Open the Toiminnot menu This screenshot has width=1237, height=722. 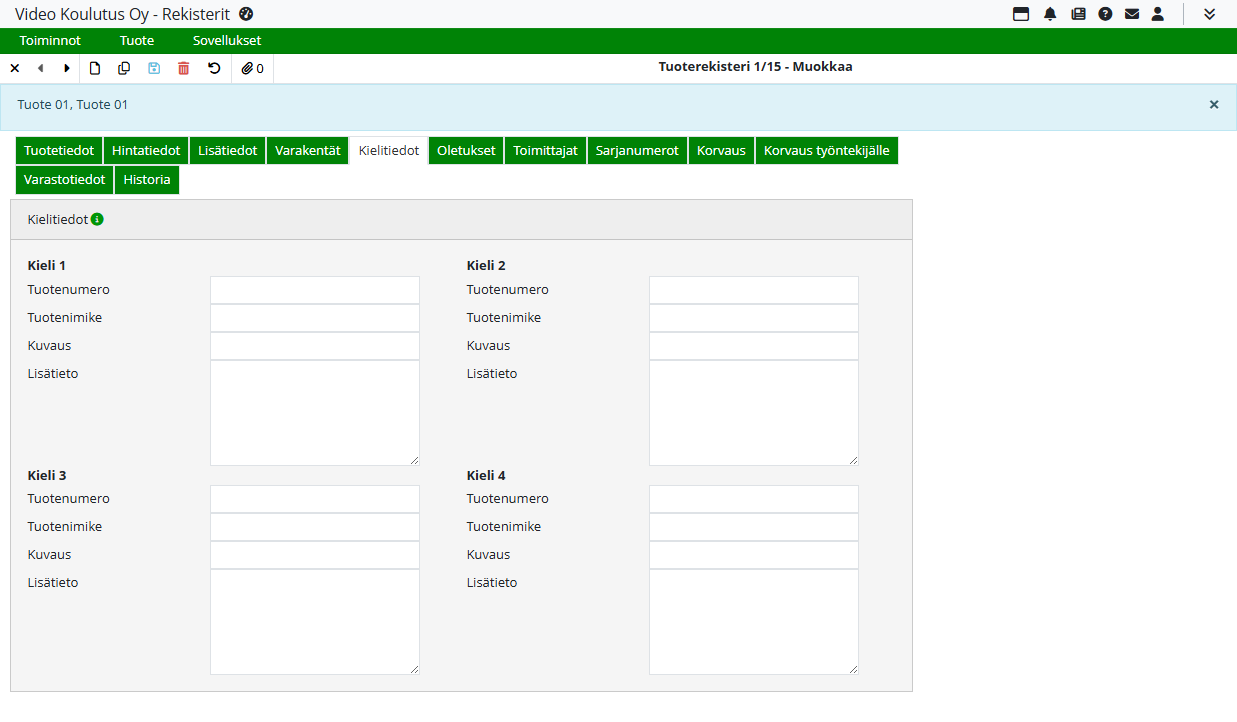pyautogui.click(x=50, y=41)
